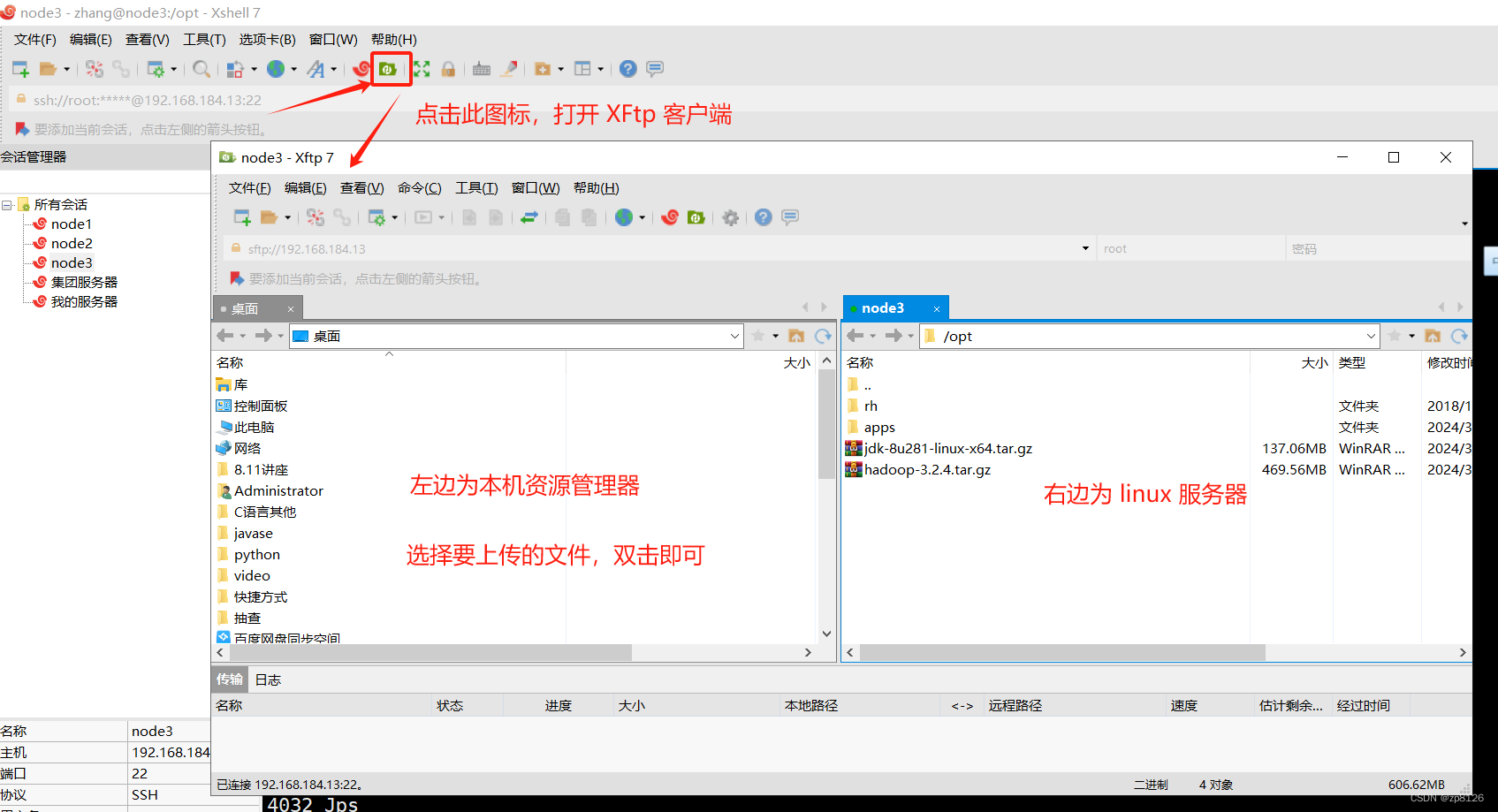
Task: Click Xftp synchronize transfer arrows icon
Action: pyautogui.click(x=529, y=217)
